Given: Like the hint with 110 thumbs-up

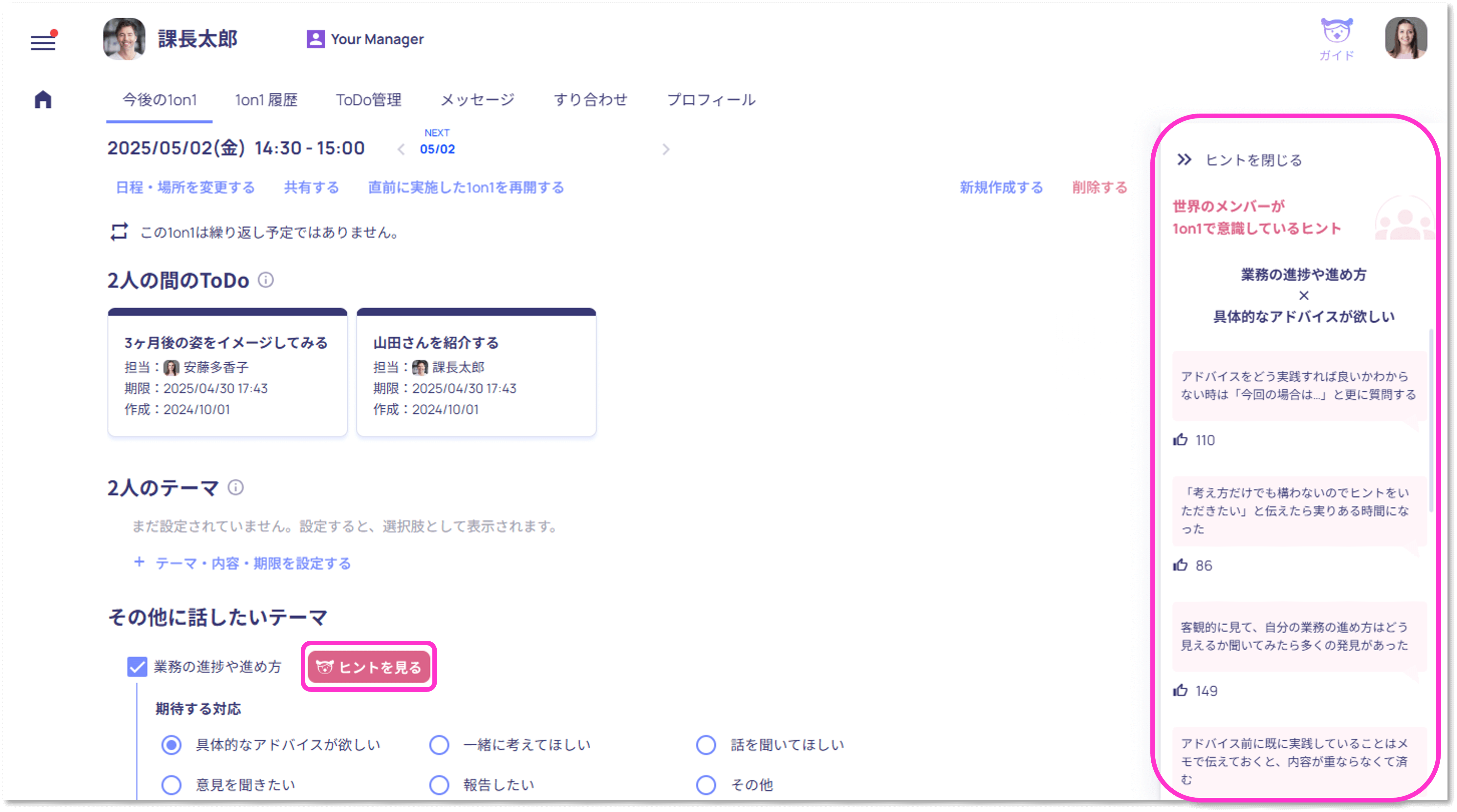Looking at the screenshot, I should coord(1181,440).
